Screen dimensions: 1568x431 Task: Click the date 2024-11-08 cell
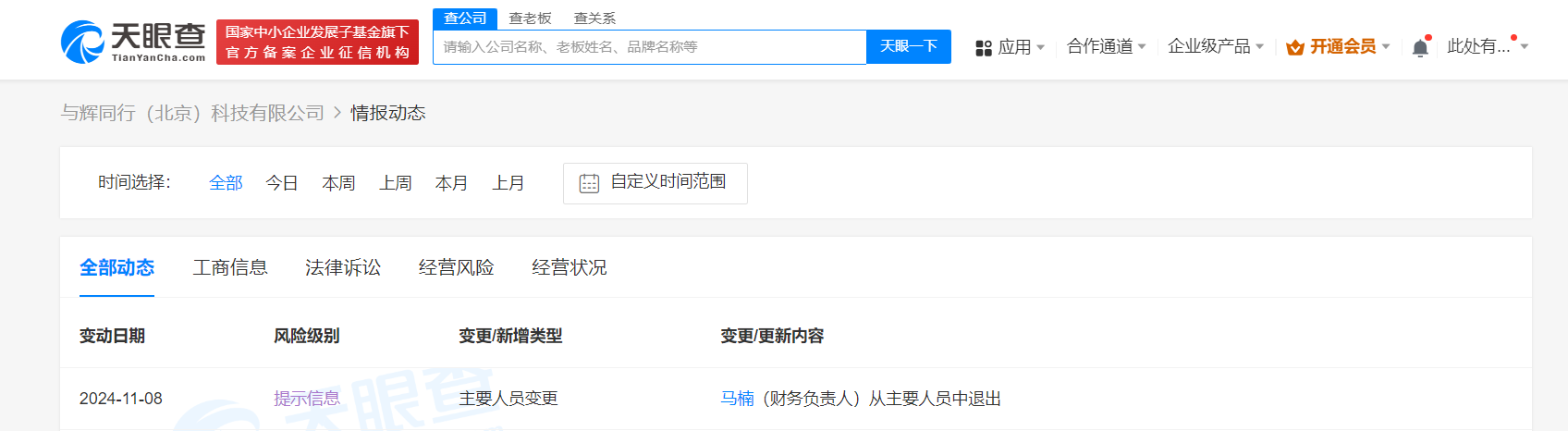tap(121, 399)
